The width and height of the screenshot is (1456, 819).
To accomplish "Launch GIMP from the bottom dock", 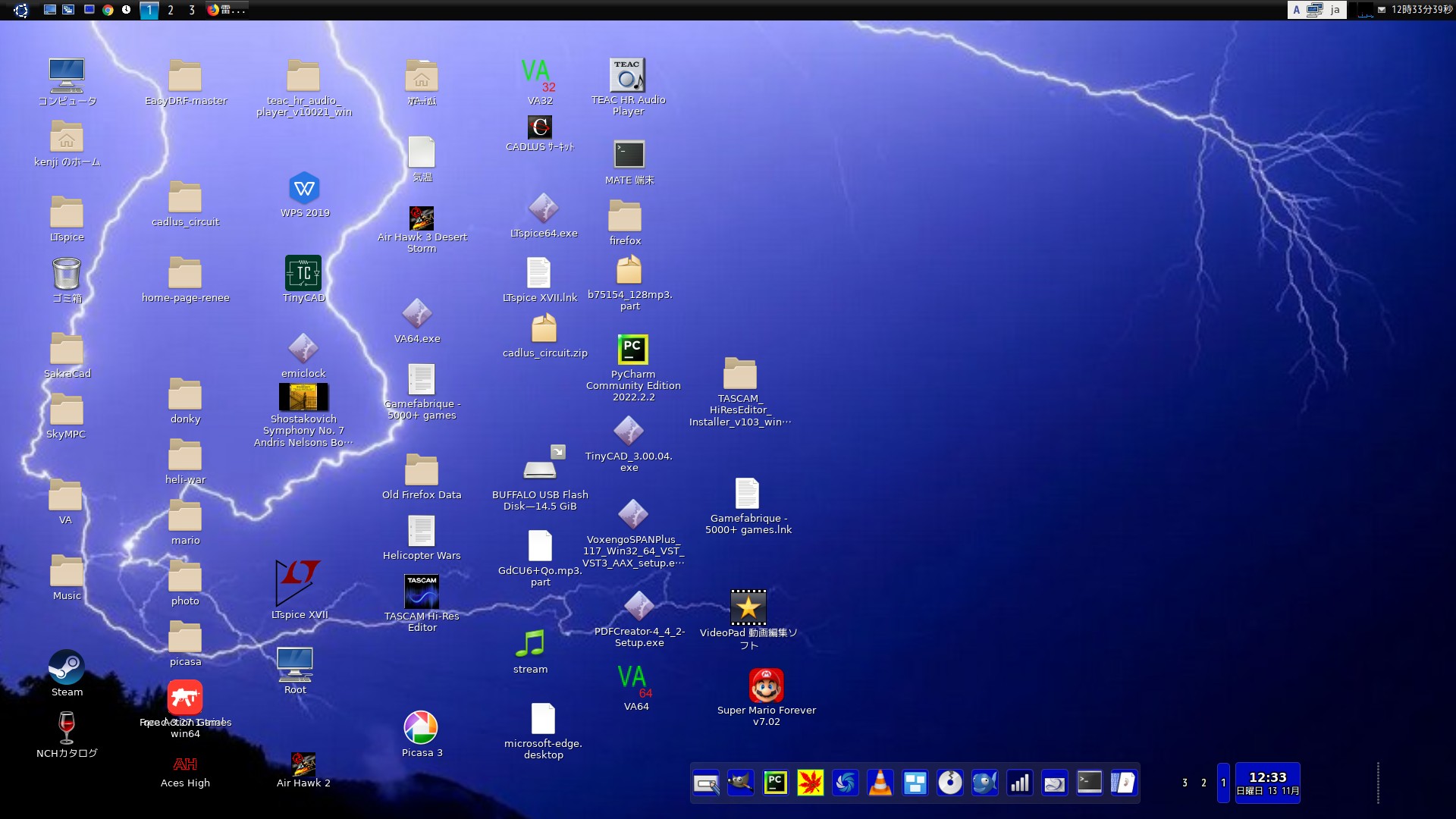I will coord(740,783).
